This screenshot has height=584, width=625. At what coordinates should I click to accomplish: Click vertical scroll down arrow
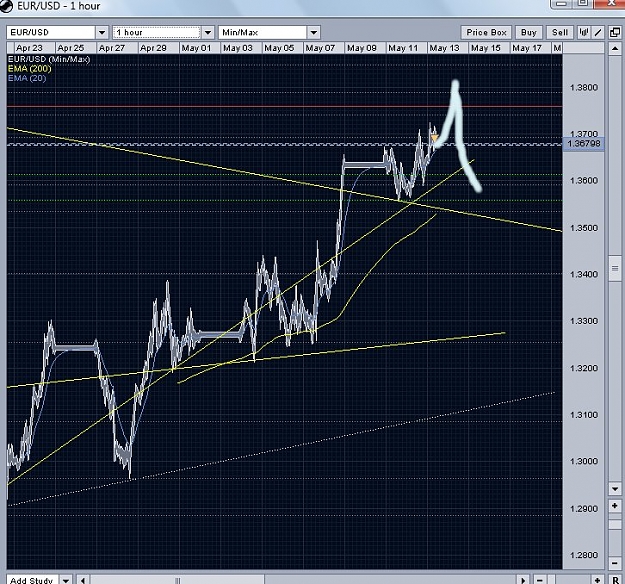[614, 489]
